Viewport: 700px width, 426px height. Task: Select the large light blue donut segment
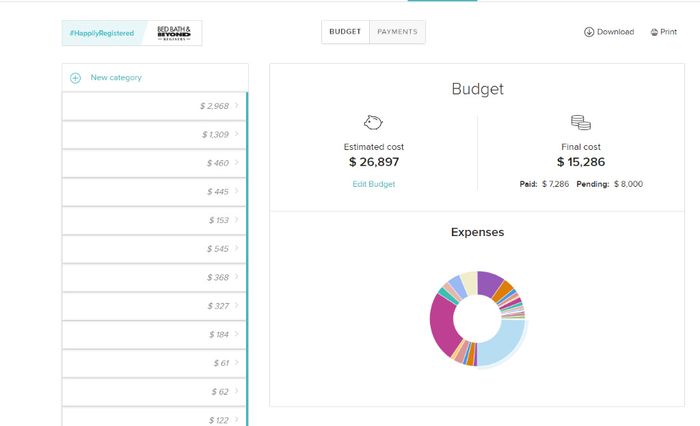(504, 344)
